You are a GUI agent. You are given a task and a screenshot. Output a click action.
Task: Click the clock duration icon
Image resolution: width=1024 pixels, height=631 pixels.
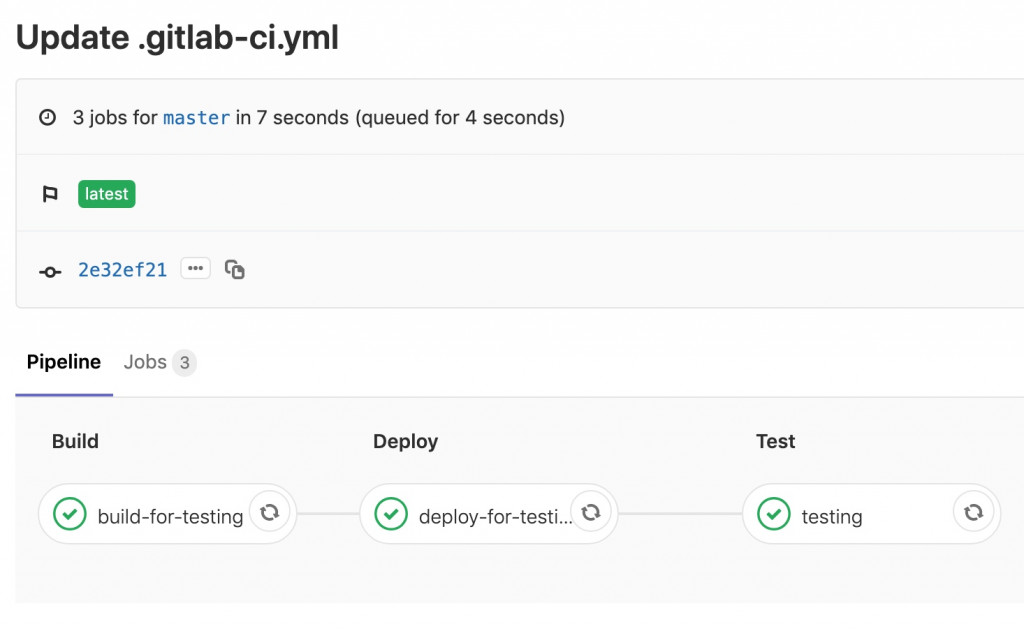tap(48, 118)
